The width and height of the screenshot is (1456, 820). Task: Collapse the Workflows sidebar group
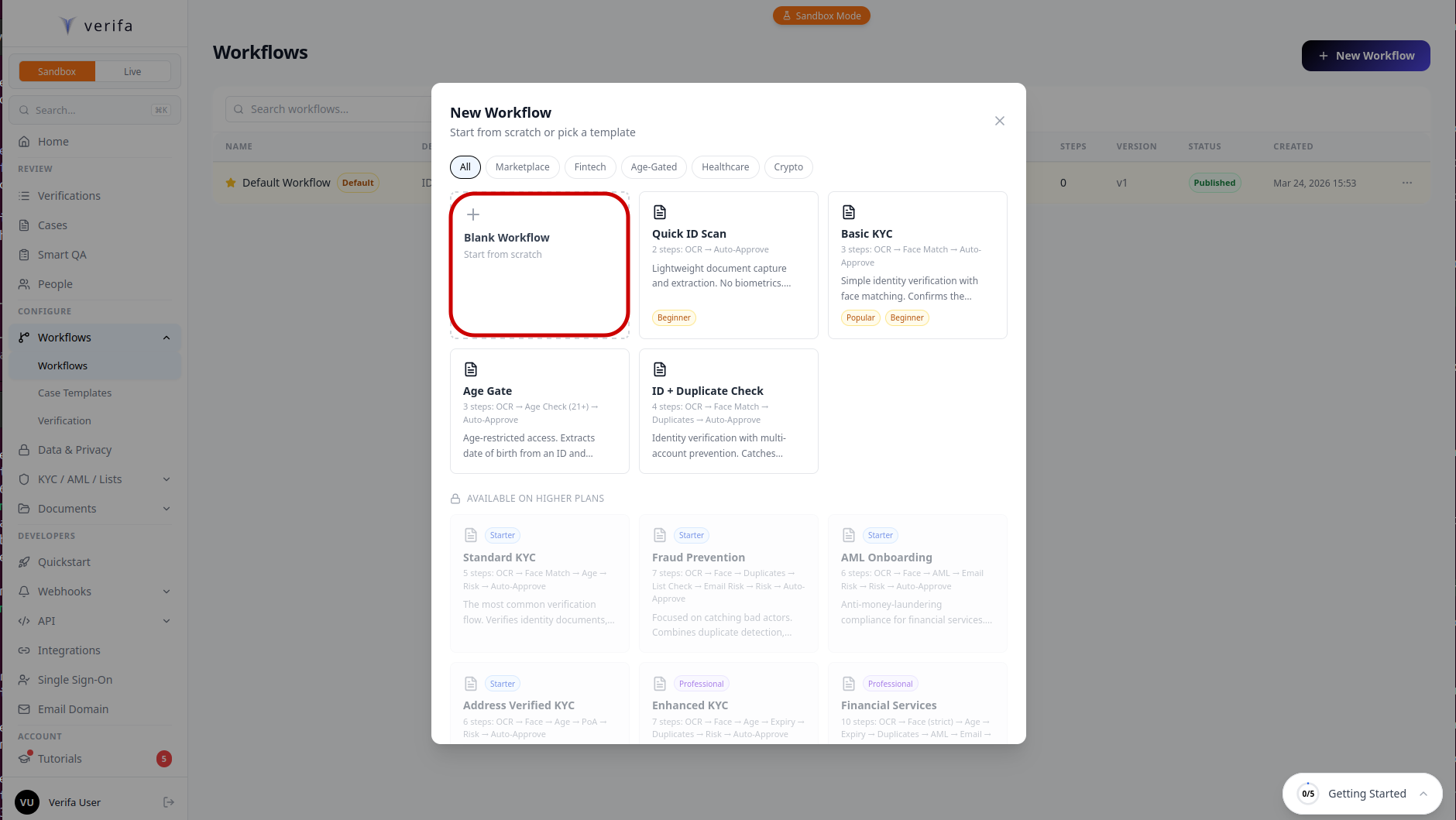click(166, 337)
